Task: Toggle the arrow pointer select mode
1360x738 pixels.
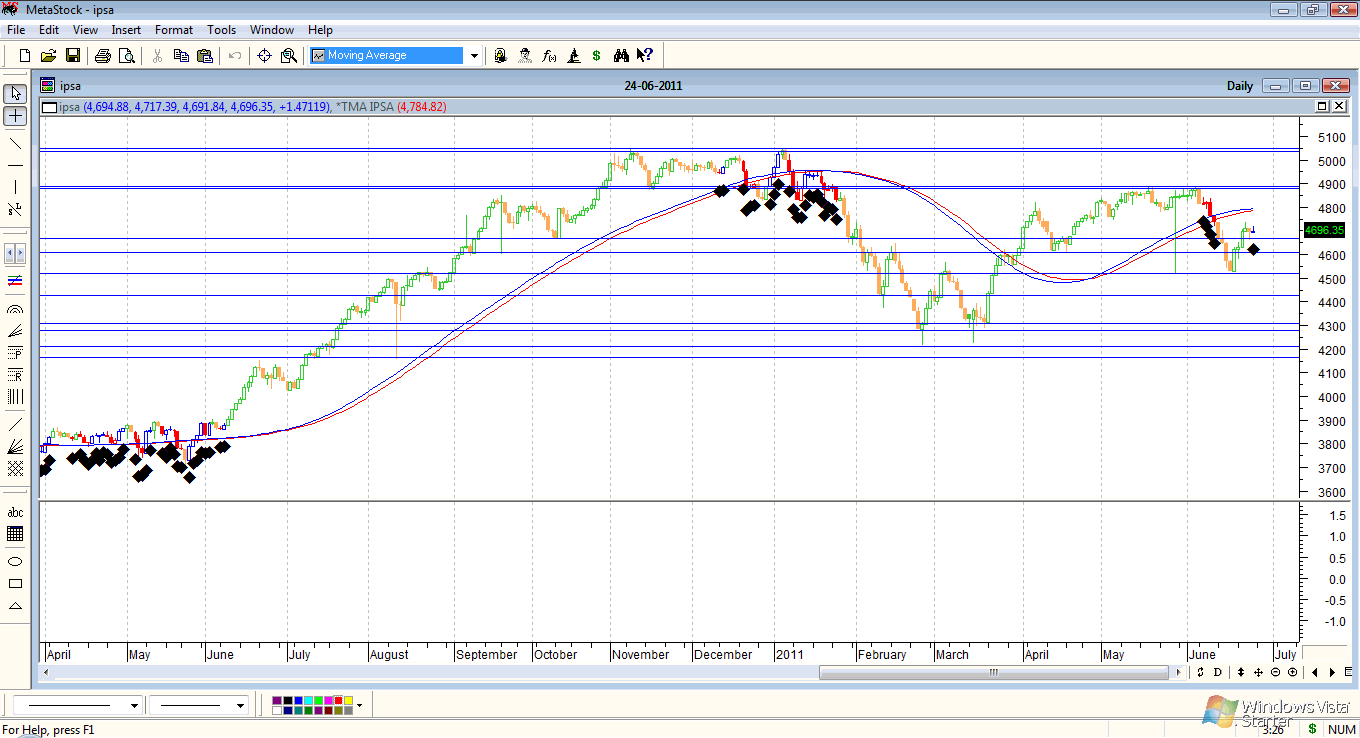Action: click(x=15, y=93)
